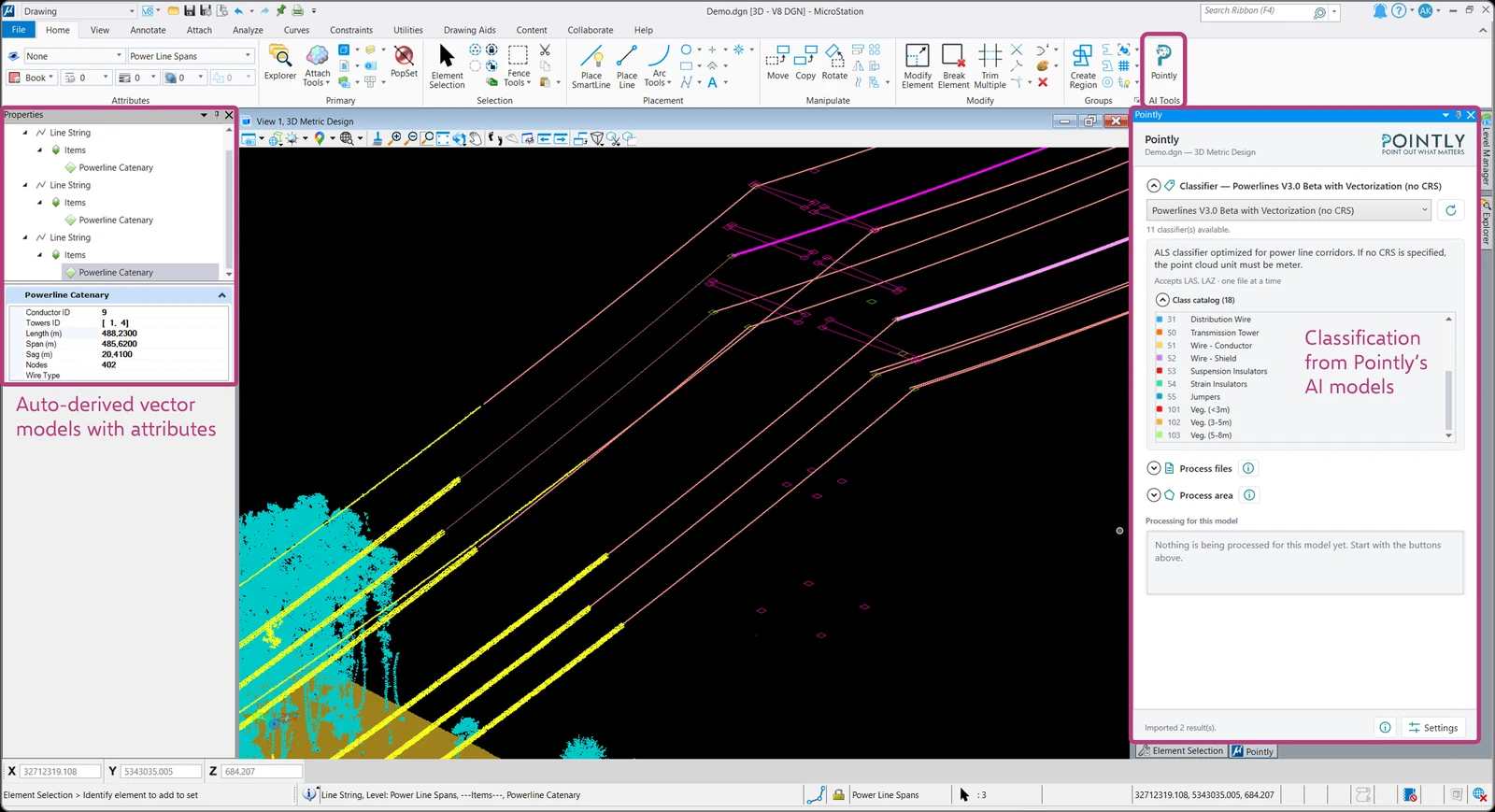Open the Drawing workflow dropdown

click(x=78, y=11)
